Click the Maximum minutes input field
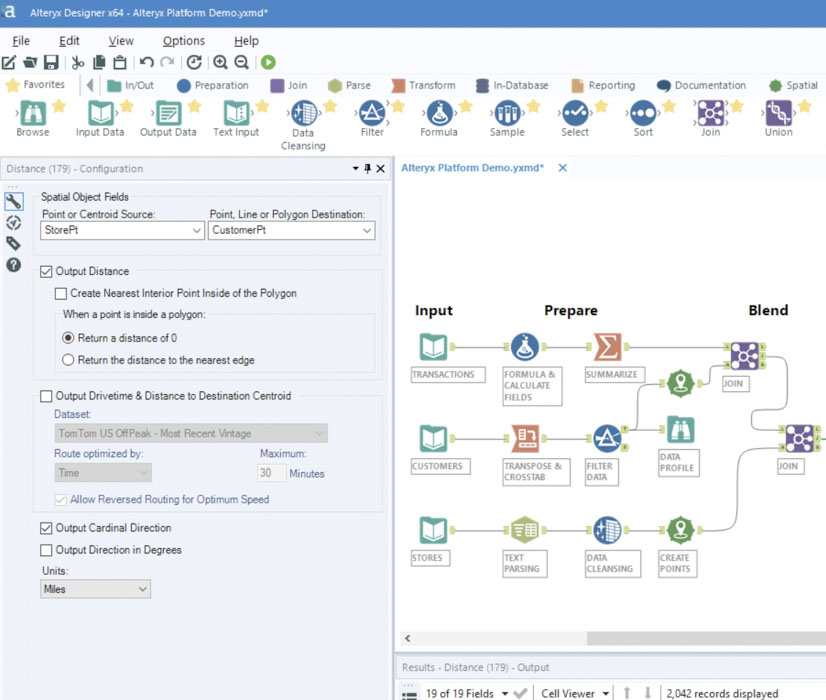This screenshot has height=700, width=826. coord(271,473)
